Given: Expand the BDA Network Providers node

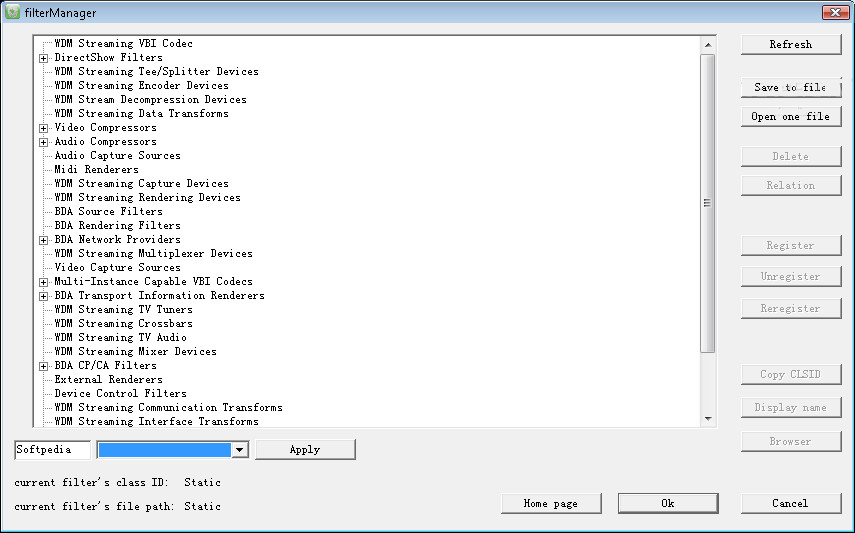Looking at the screenshot, I should (43, 240).
